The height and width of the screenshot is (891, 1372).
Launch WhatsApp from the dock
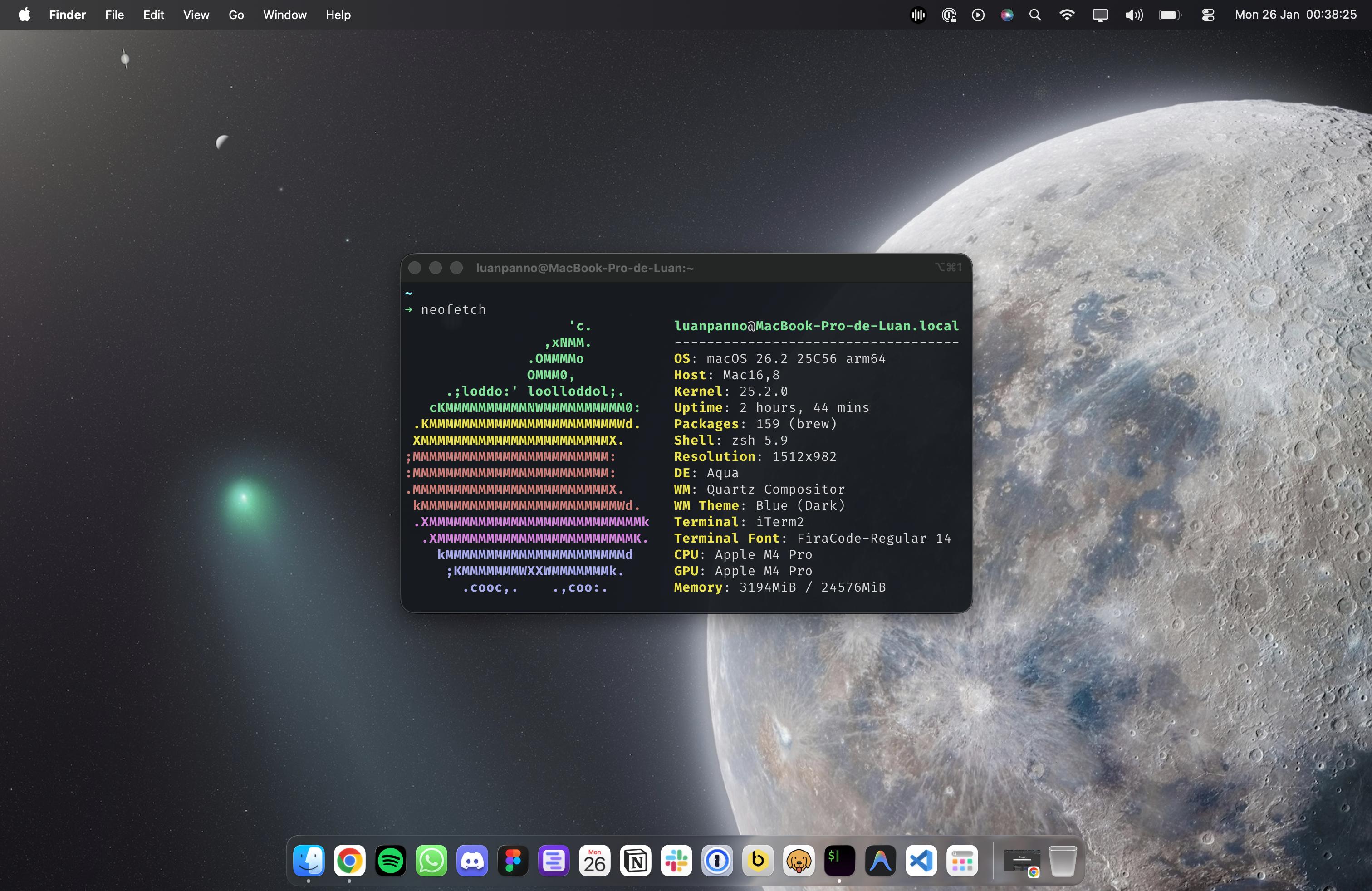(431, 861)
